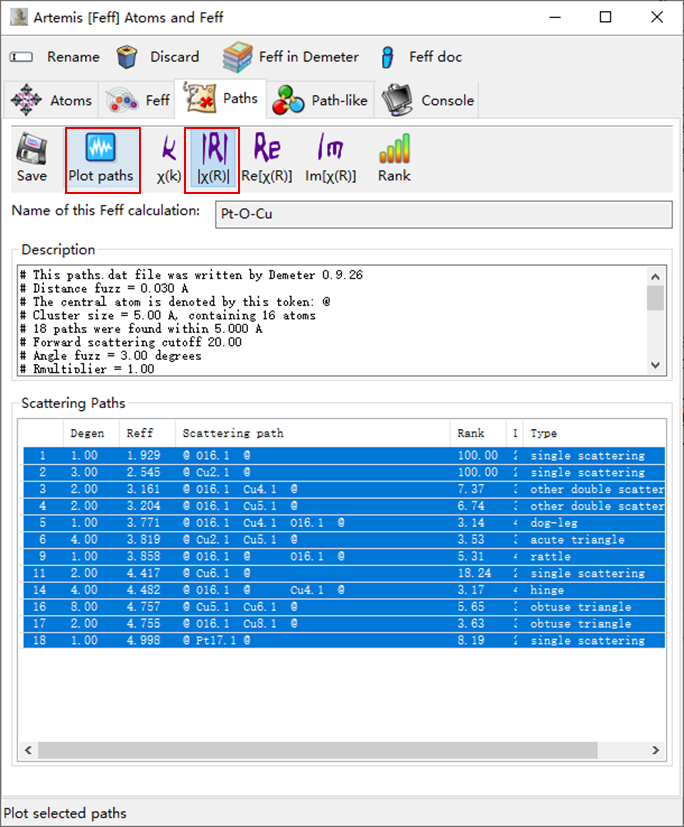Minimize the Artemis Feff window

tap(555, 17)
